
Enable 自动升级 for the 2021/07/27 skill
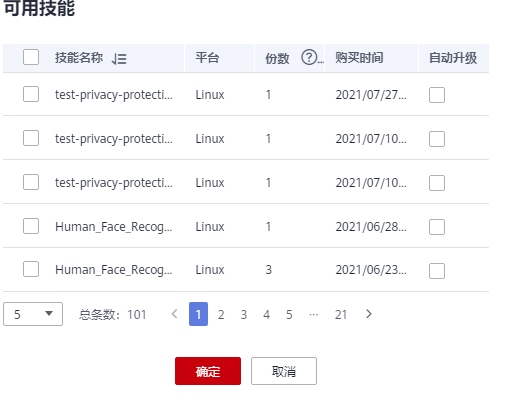(437, 95)
